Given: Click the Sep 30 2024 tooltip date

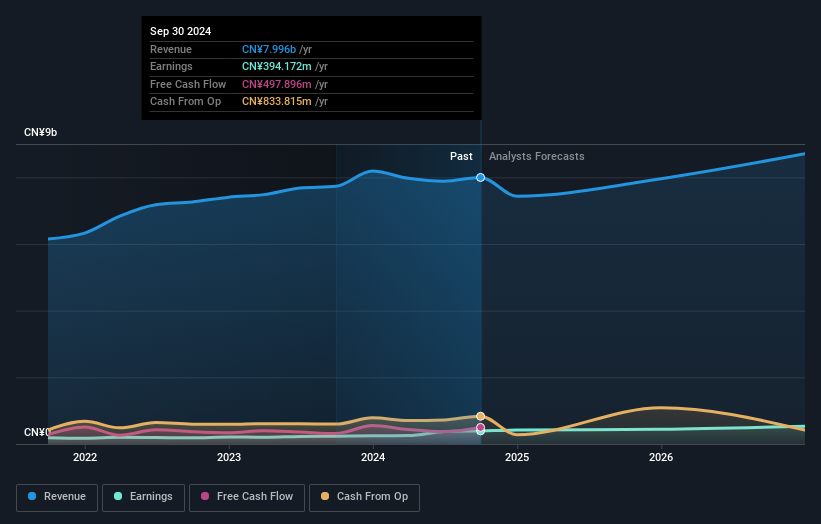Looking at the screenshot, I should [x=181, y=31].
